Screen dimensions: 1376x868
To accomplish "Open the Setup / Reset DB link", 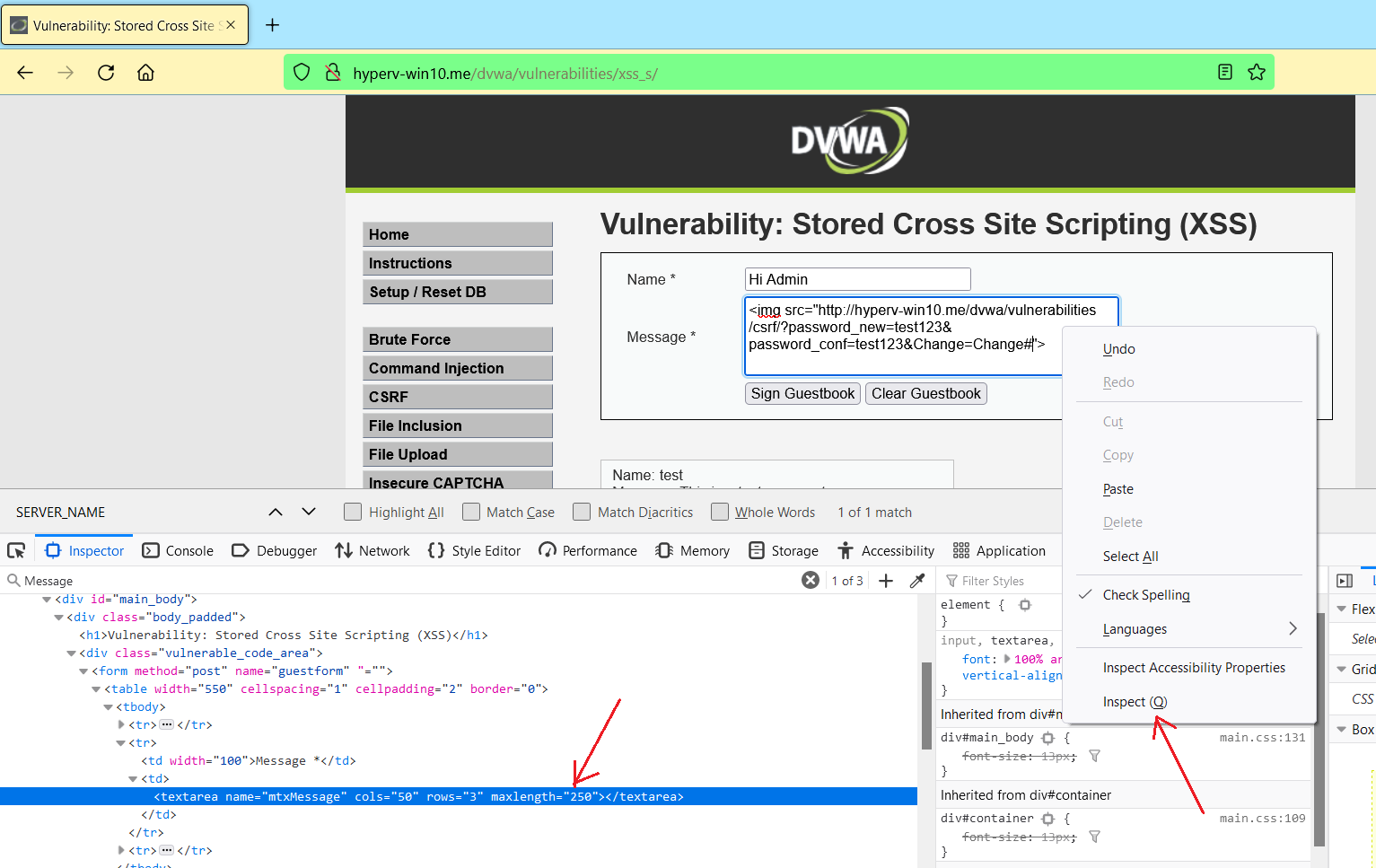I will tap(458, 292).
